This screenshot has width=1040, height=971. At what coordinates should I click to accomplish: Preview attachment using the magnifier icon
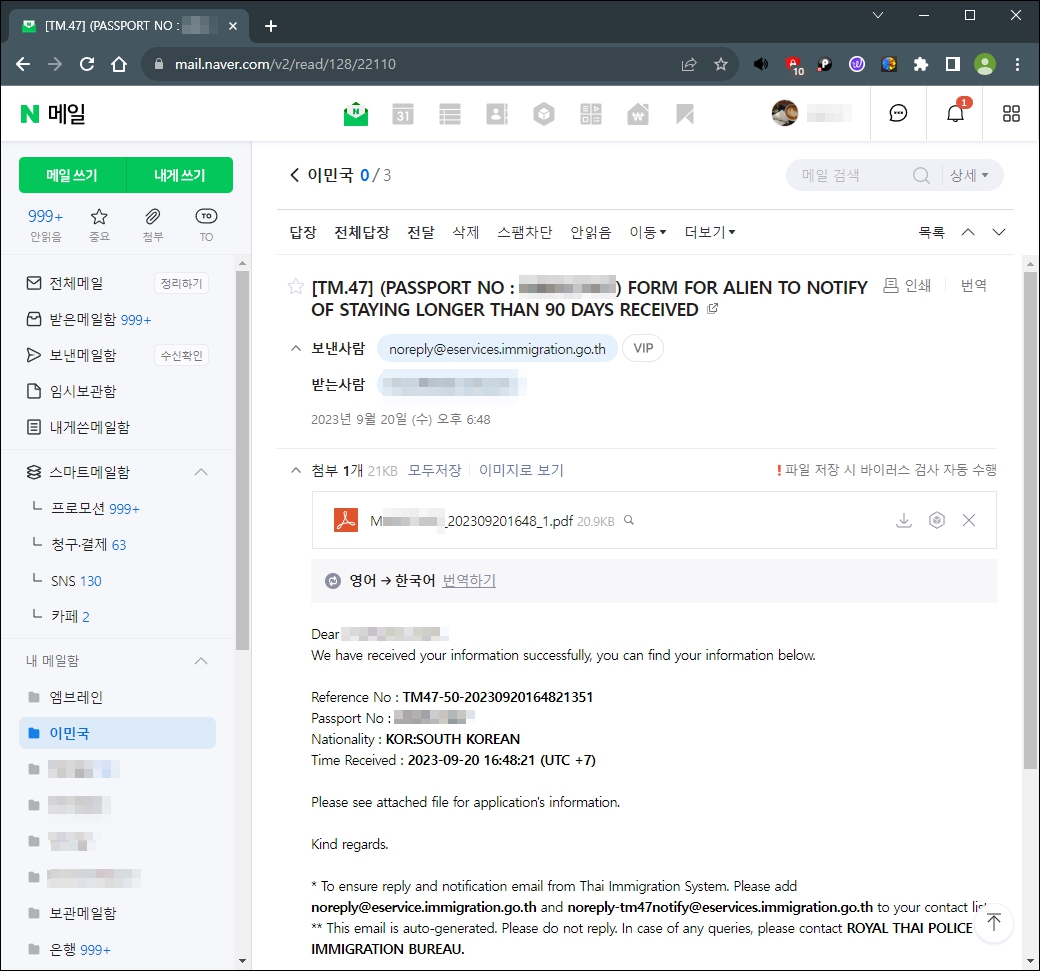pos(629,520)
